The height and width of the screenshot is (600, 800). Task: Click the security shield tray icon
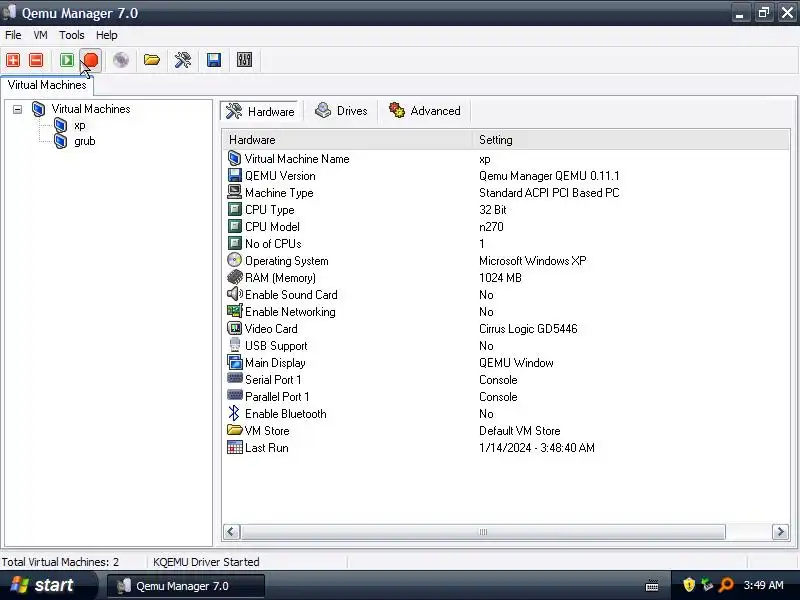tap(689, 585)
